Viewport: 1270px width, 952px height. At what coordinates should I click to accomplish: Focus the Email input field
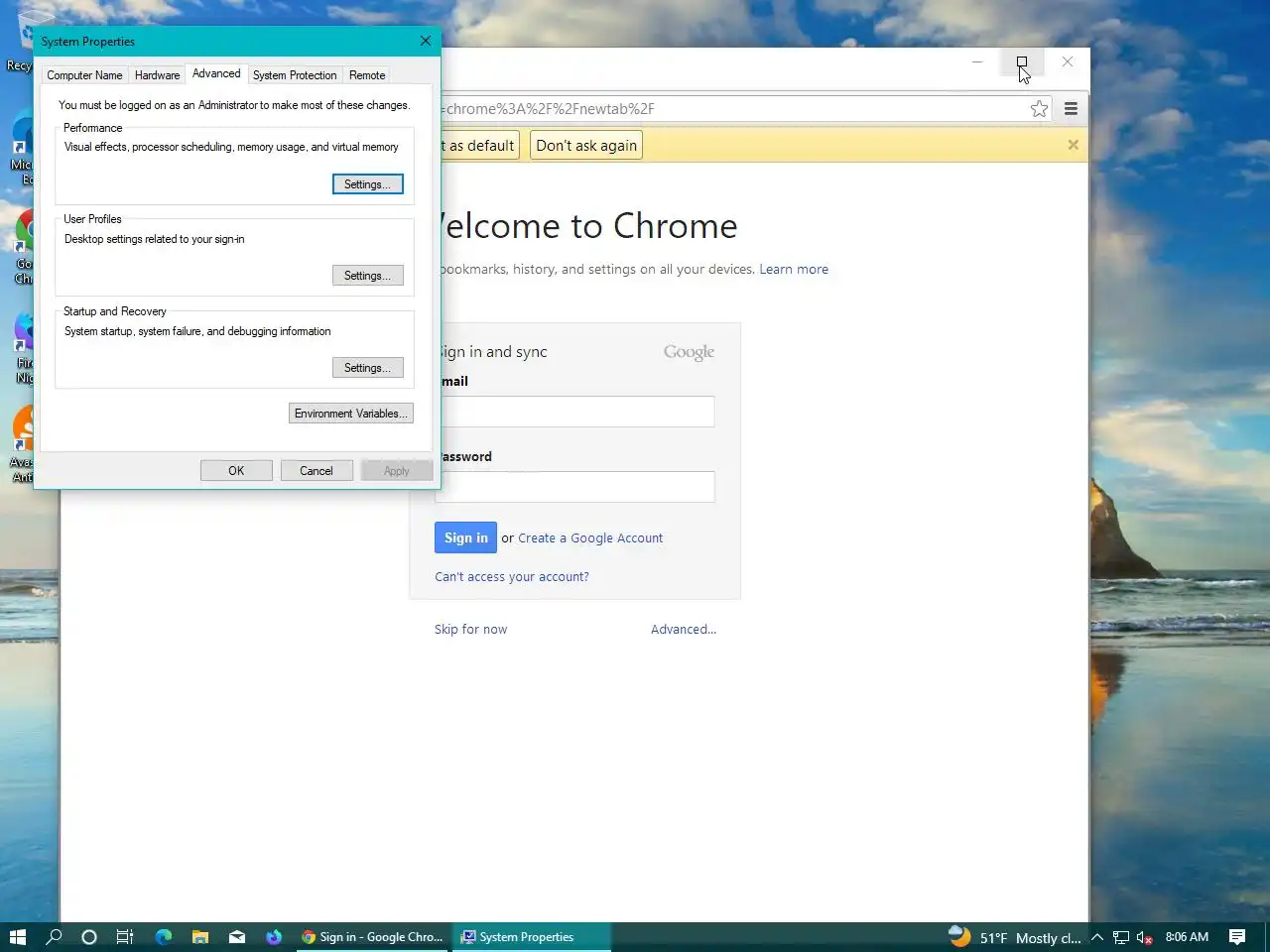click(577, 412)
